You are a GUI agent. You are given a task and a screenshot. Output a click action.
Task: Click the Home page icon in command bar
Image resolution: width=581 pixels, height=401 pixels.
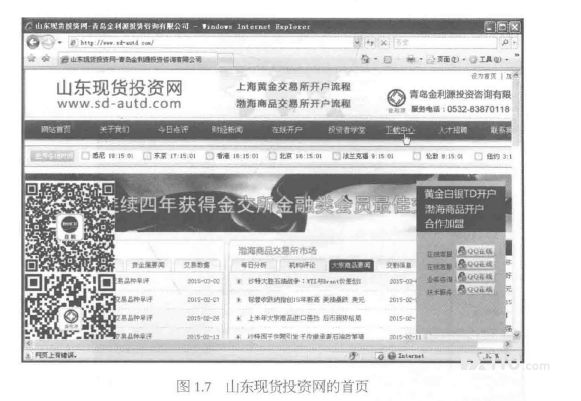(x=365, y=59)
